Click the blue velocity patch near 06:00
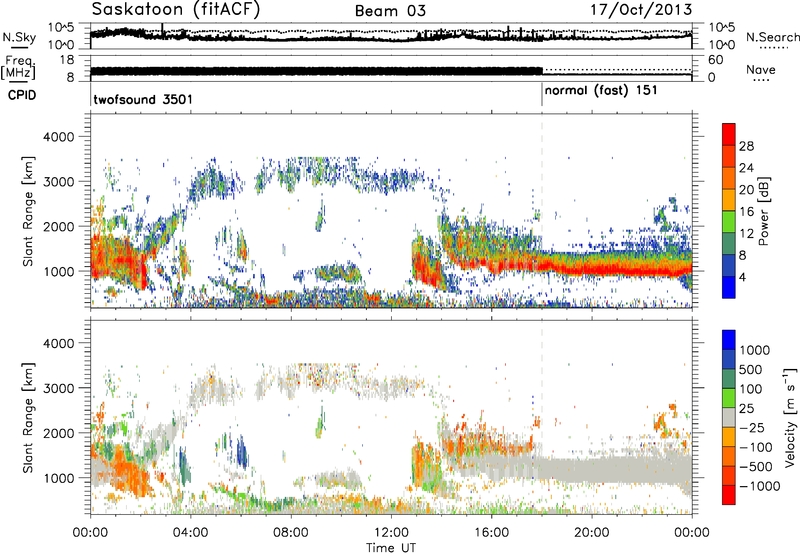This screenshot has height=554, width=800. coord(242,452)
